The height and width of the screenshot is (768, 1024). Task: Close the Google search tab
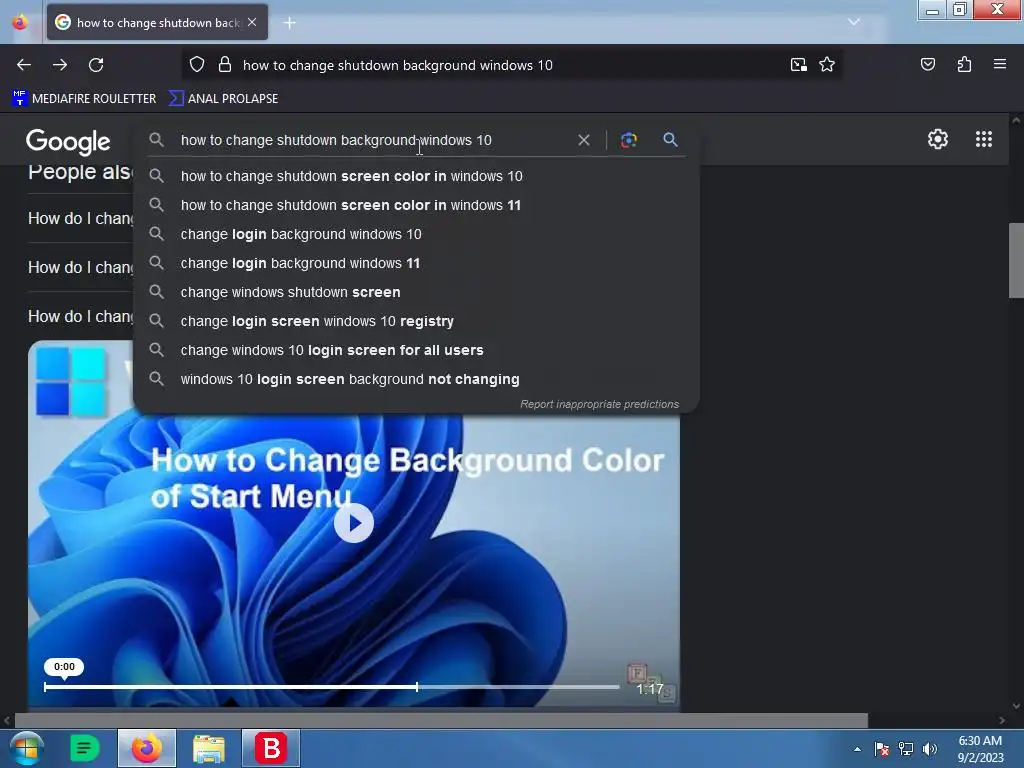click(x=252, y=22)
